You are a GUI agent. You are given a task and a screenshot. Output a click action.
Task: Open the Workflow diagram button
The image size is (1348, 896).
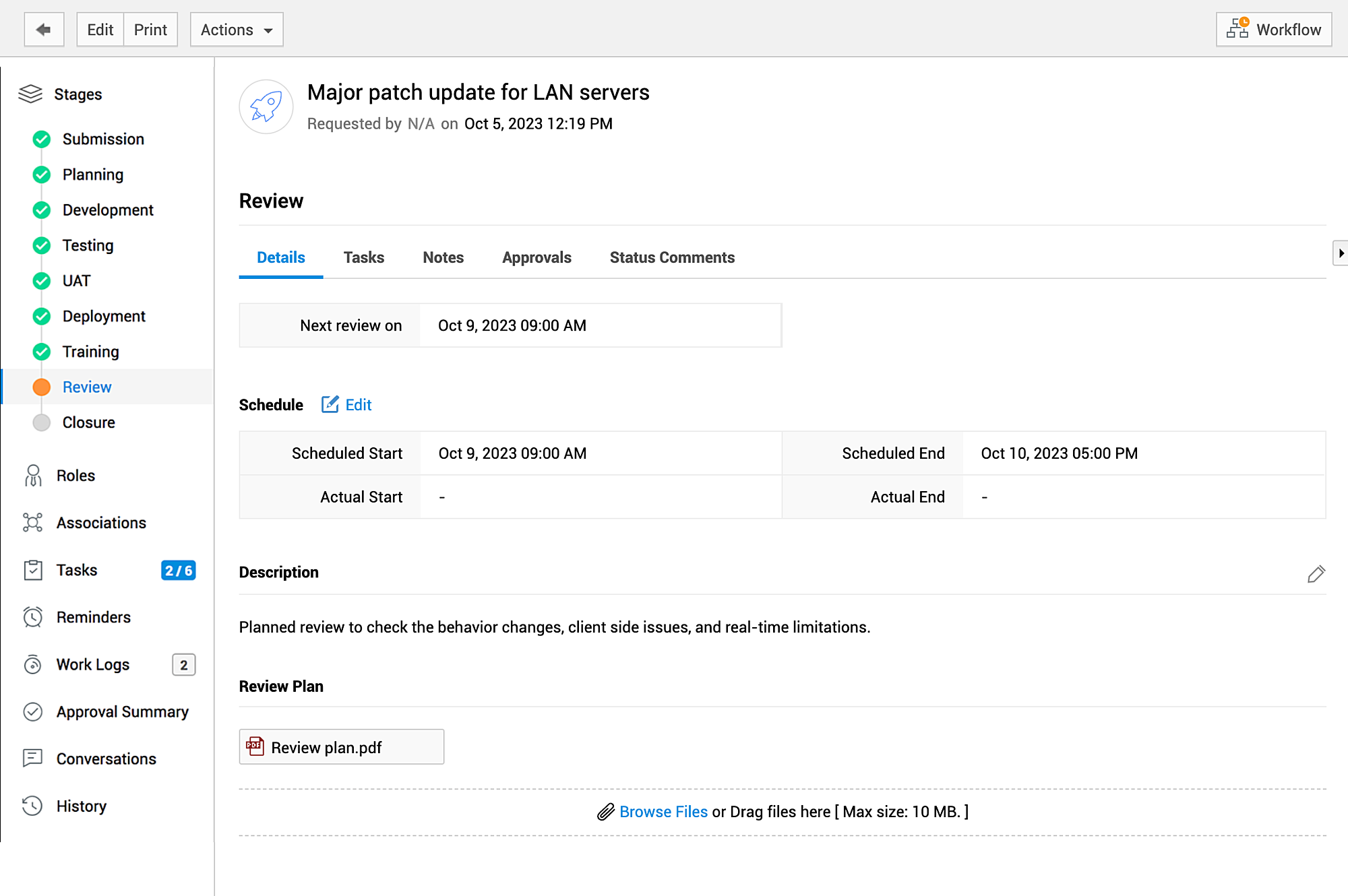(x=1273, y=30)
